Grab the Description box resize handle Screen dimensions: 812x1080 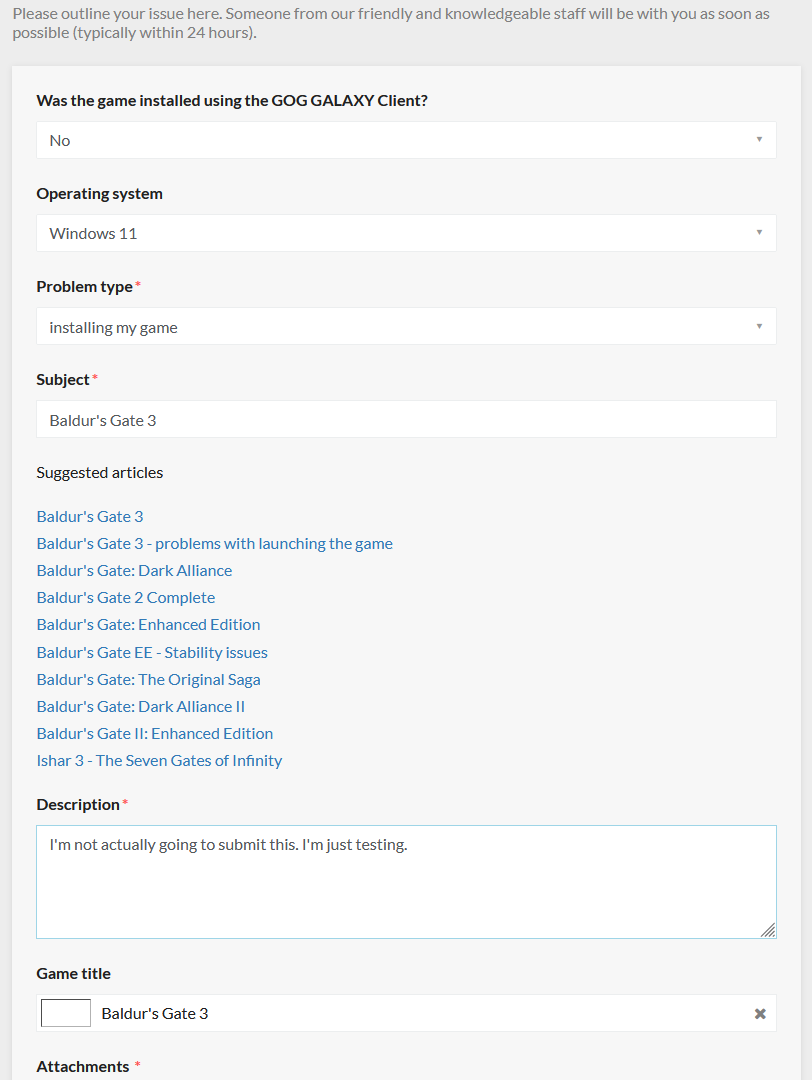click(768, 930)
